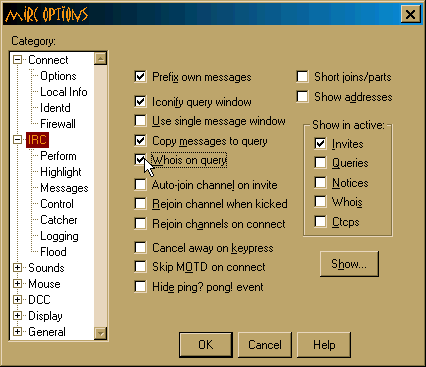Open Local Info settings

tap(64, 92)
